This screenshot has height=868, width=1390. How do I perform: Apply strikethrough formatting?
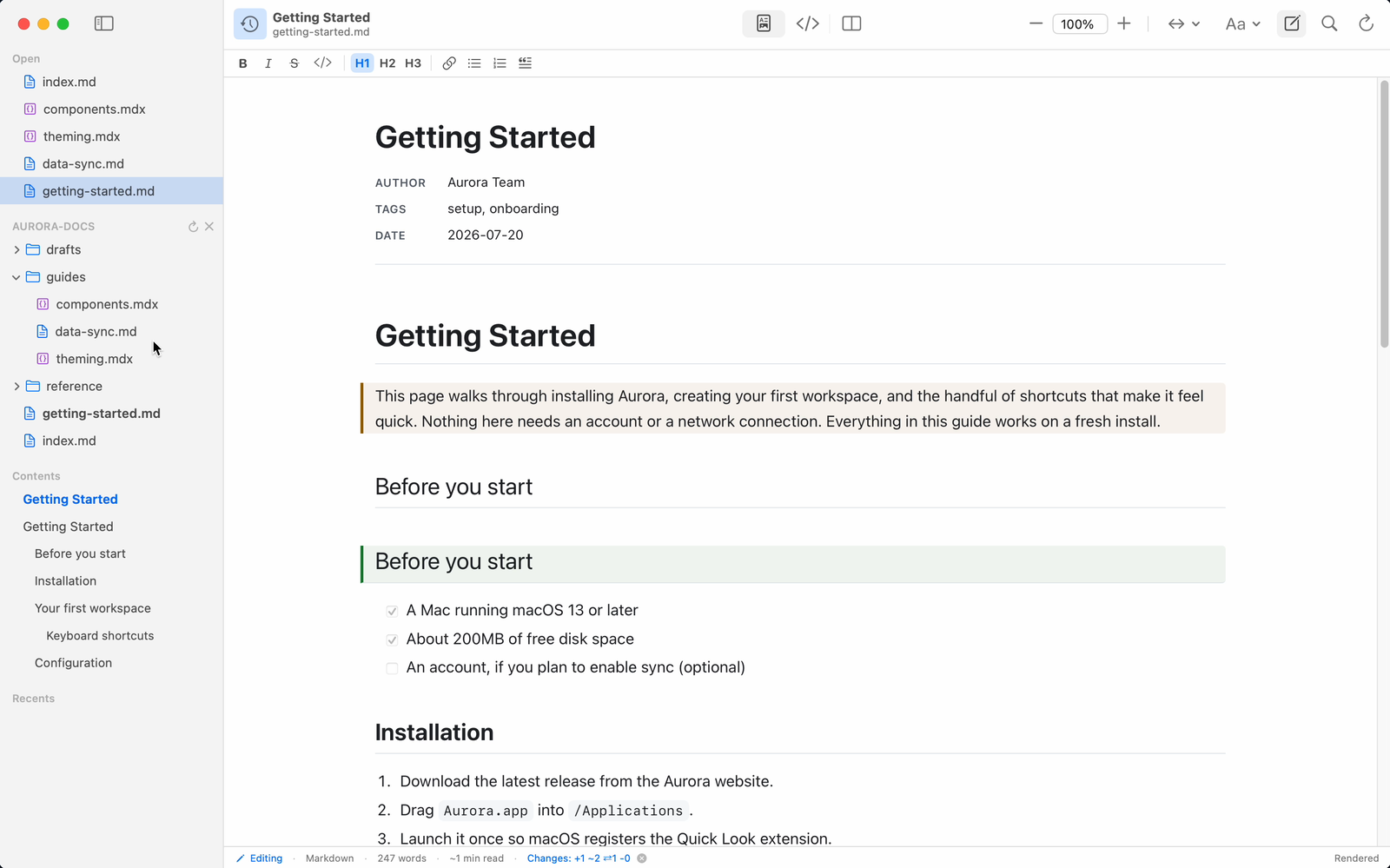tap(294, 63)
